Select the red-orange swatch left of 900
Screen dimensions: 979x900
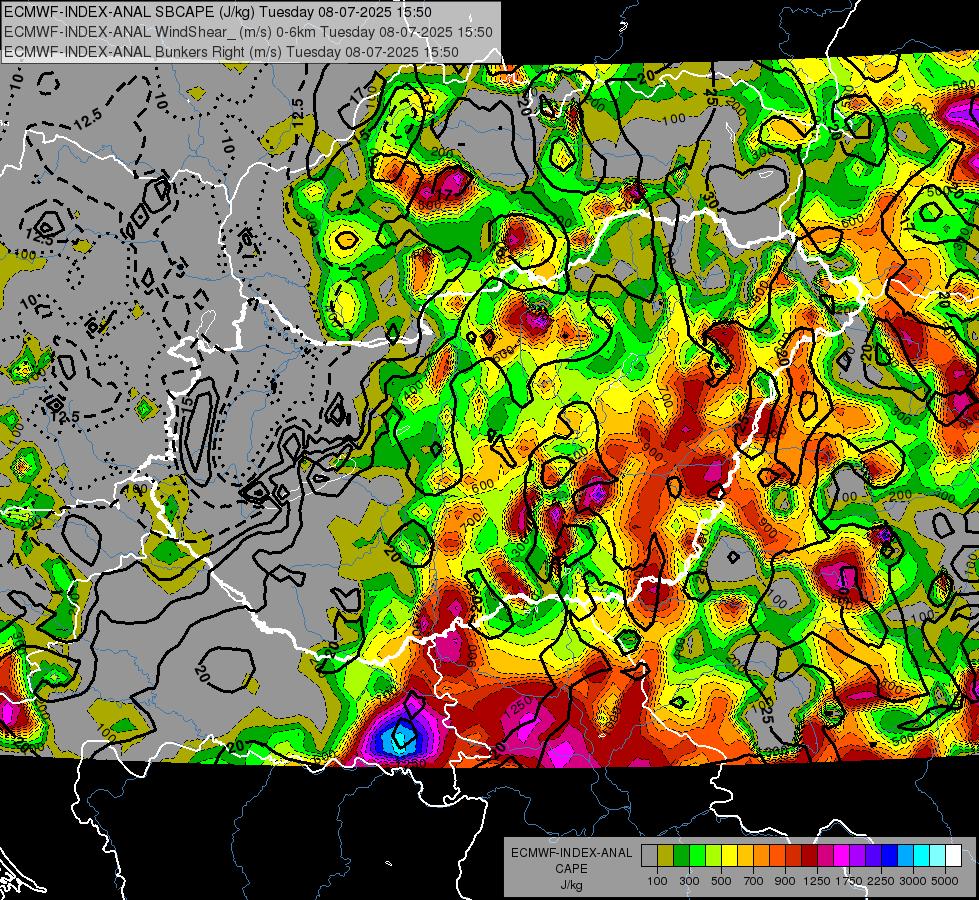pyautogui.click(x=777, y=856)
